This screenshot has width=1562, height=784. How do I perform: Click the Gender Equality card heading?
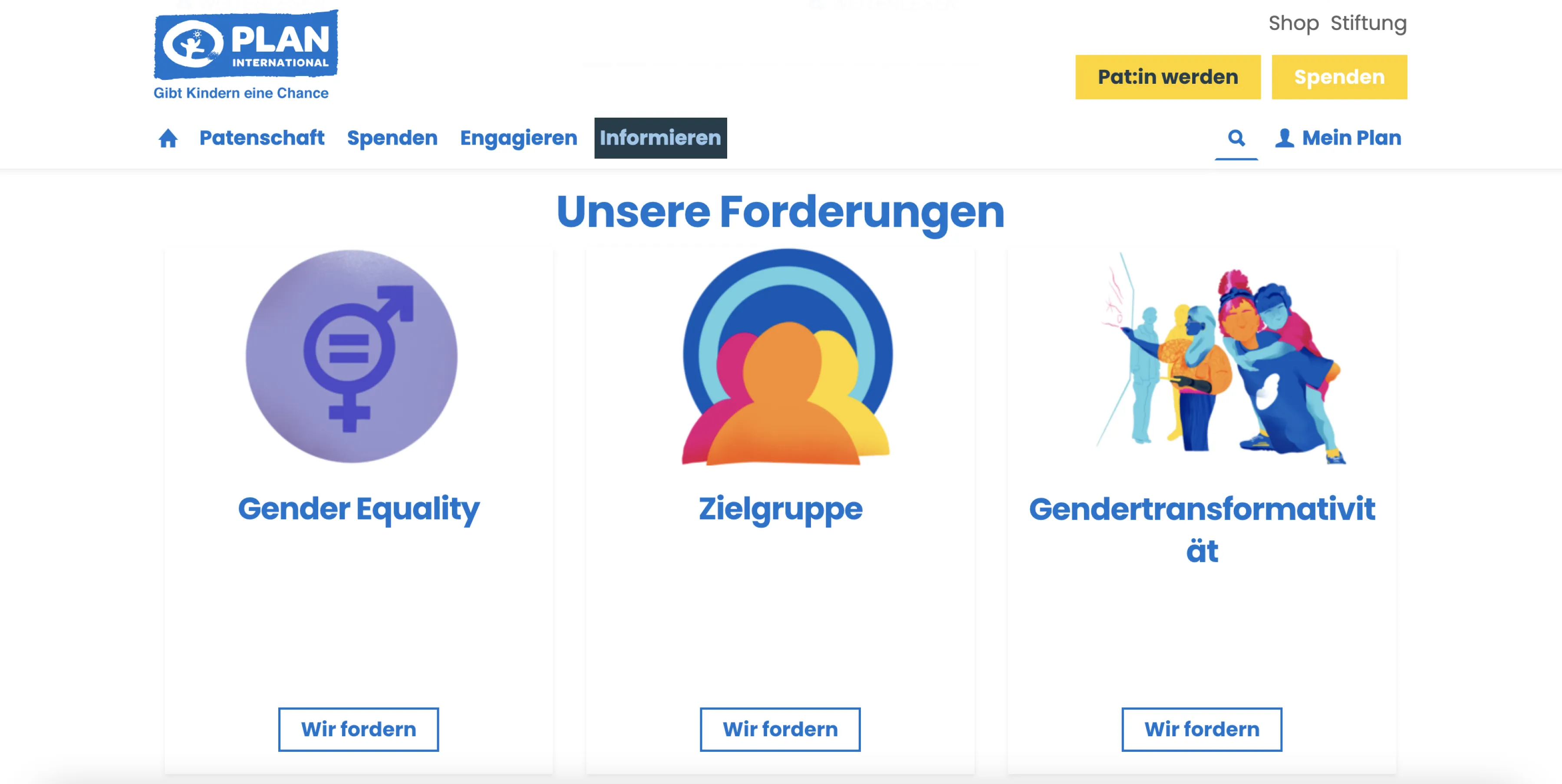(x=358, y=509)
